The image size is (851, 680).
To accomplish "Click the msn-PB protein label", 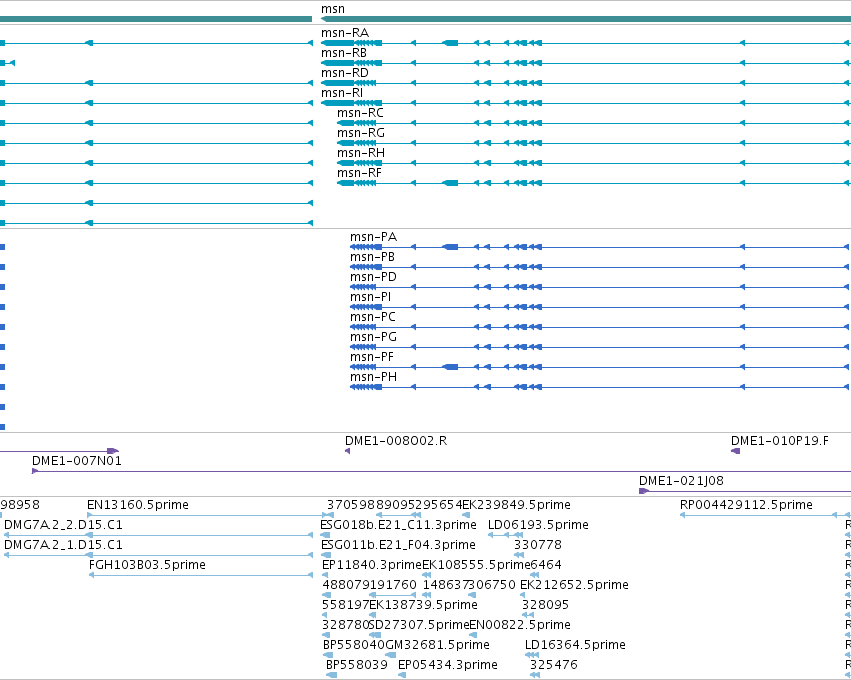I will pyautogui.click(x=372, y=257).
